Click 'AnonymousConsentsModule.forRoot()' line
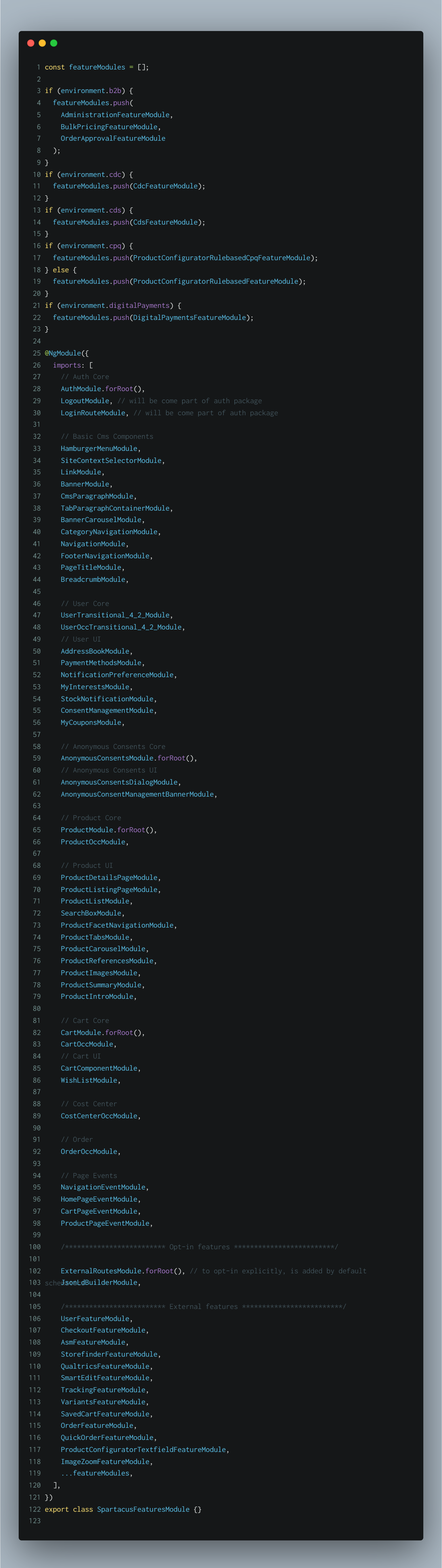The image size is (442, 1568). coord(129,758)
